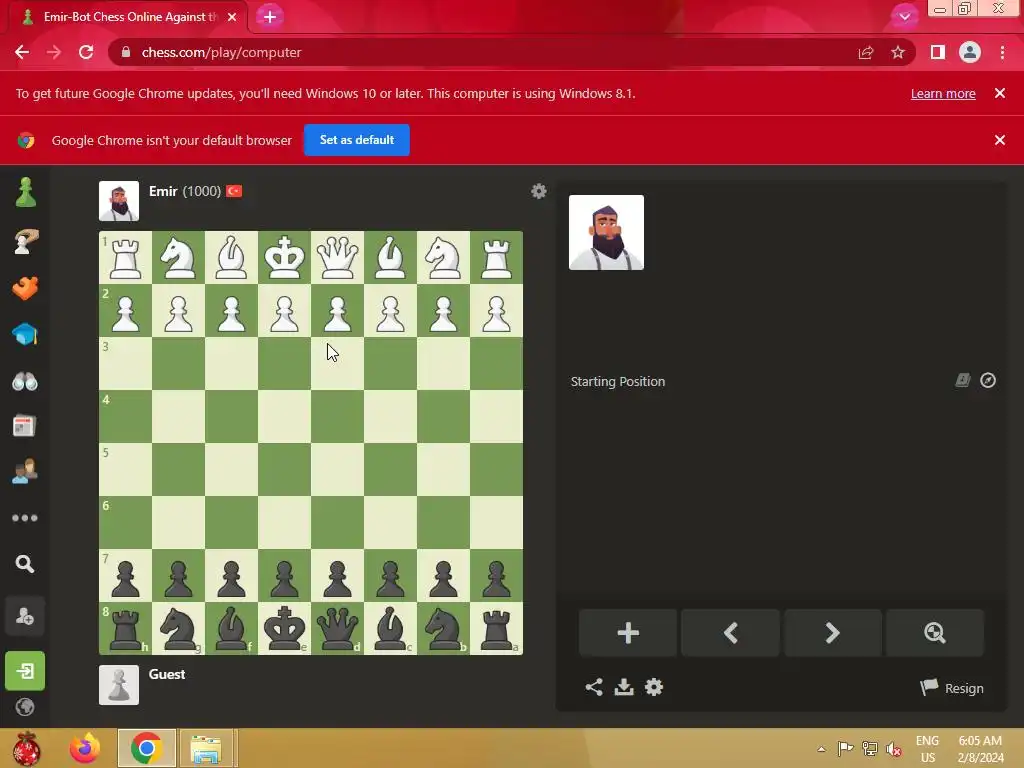1024x768 pixels.
Task: Click the chess.com address bar
Action: click(x=483, y=52)
